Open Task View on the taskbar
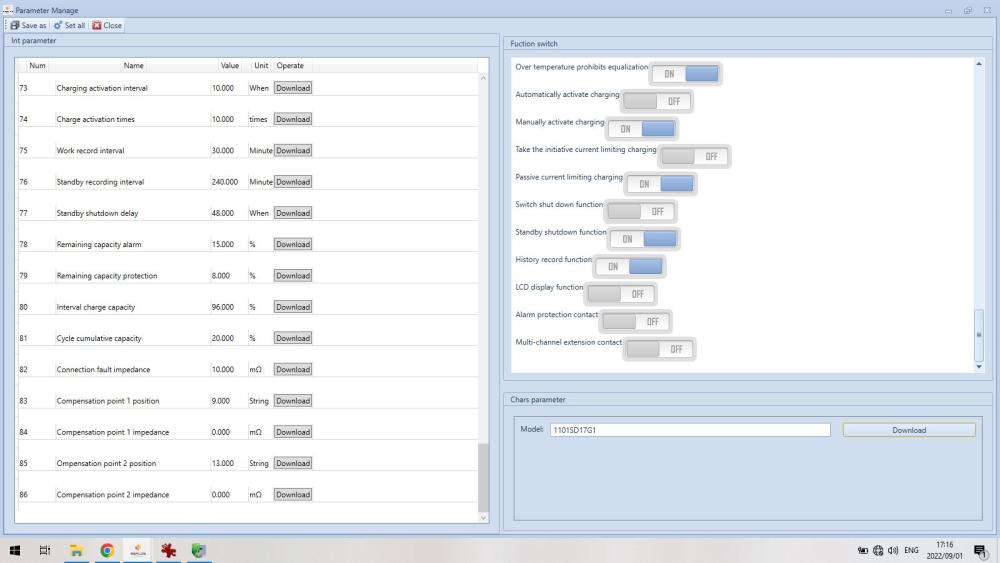This screenshot has width=1000, height=563. coord(45,550)
